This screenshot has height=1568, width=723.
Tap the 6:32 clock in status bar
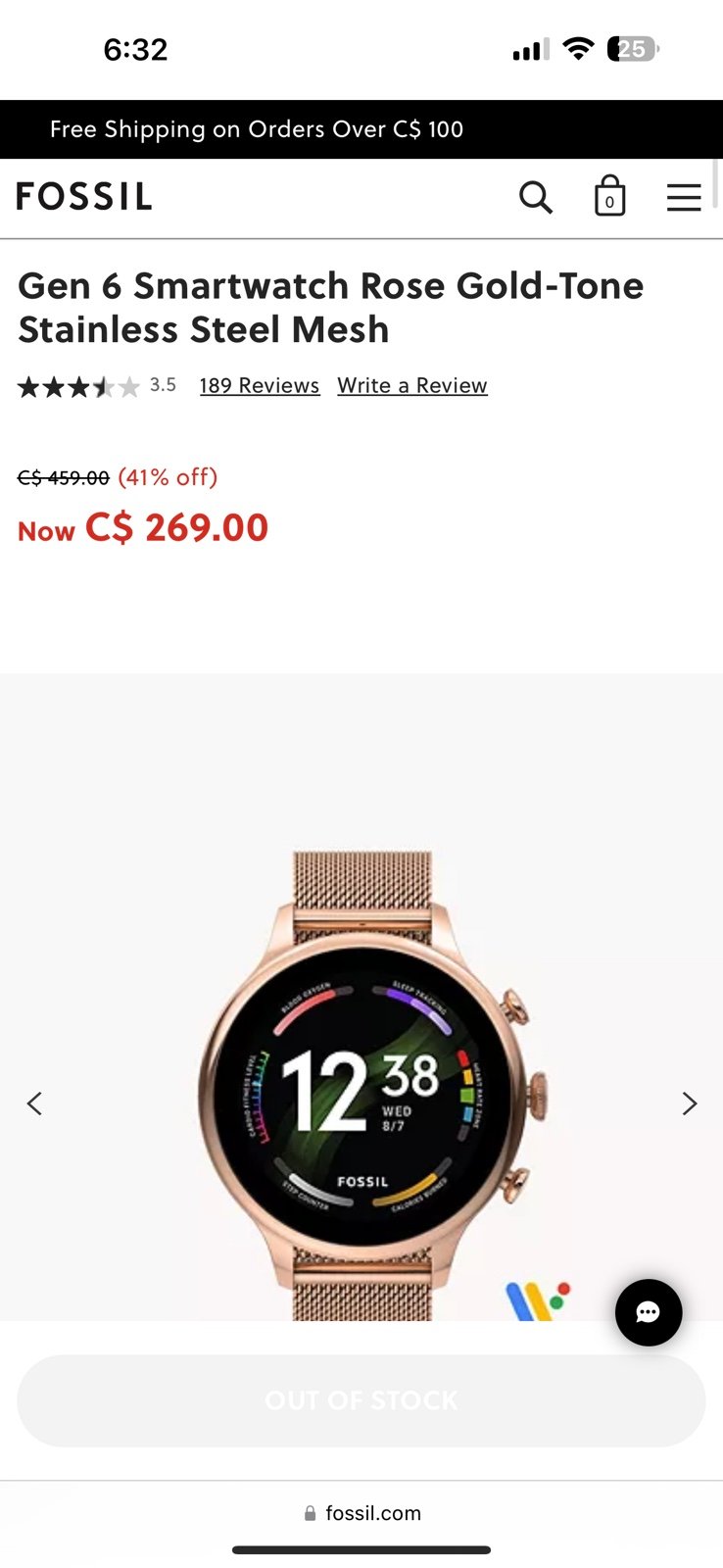click(x=135, y=49)
